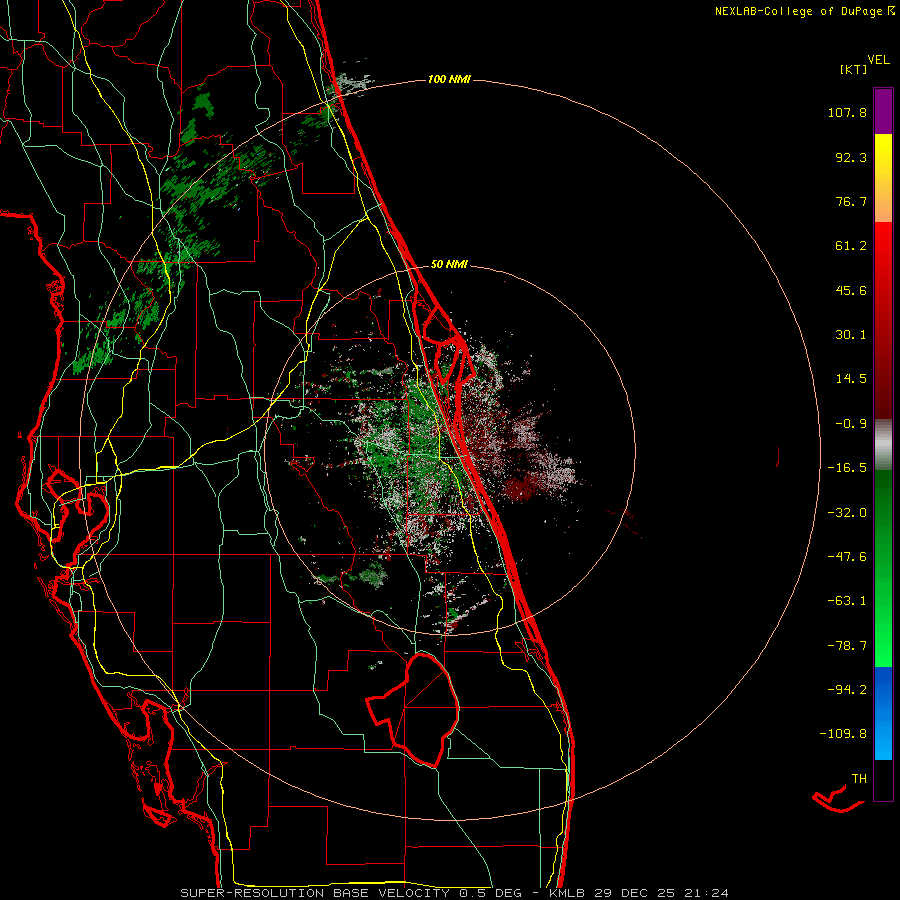Click the 45.6 scale value
The width and height of the screenshot is (900, 900).
[851, 290]
